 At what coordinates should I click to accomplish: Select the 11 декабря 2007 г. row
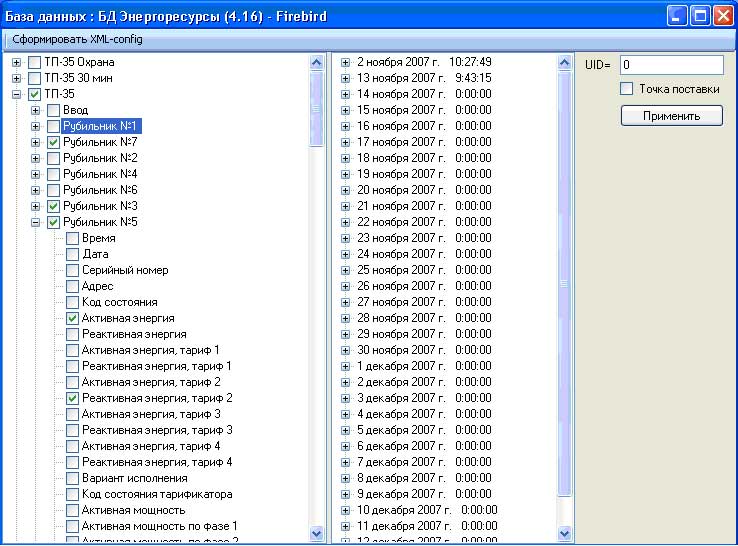click(427, 526)
